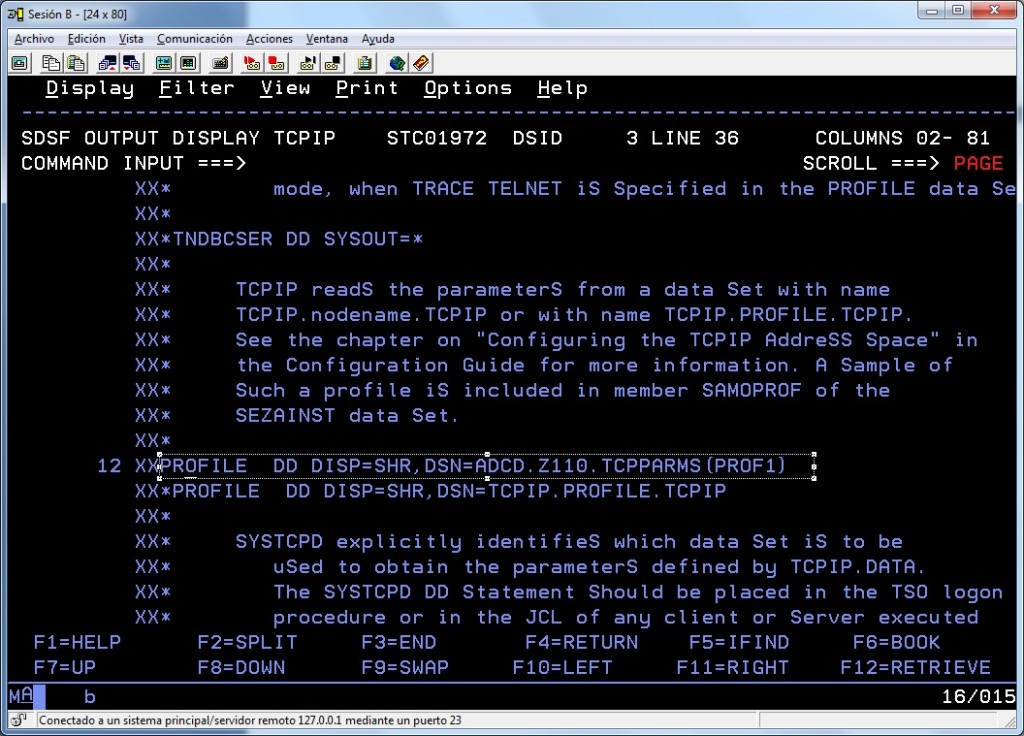
Task: Click the clipboard support toolbar icon
Action: click(364, 63)
